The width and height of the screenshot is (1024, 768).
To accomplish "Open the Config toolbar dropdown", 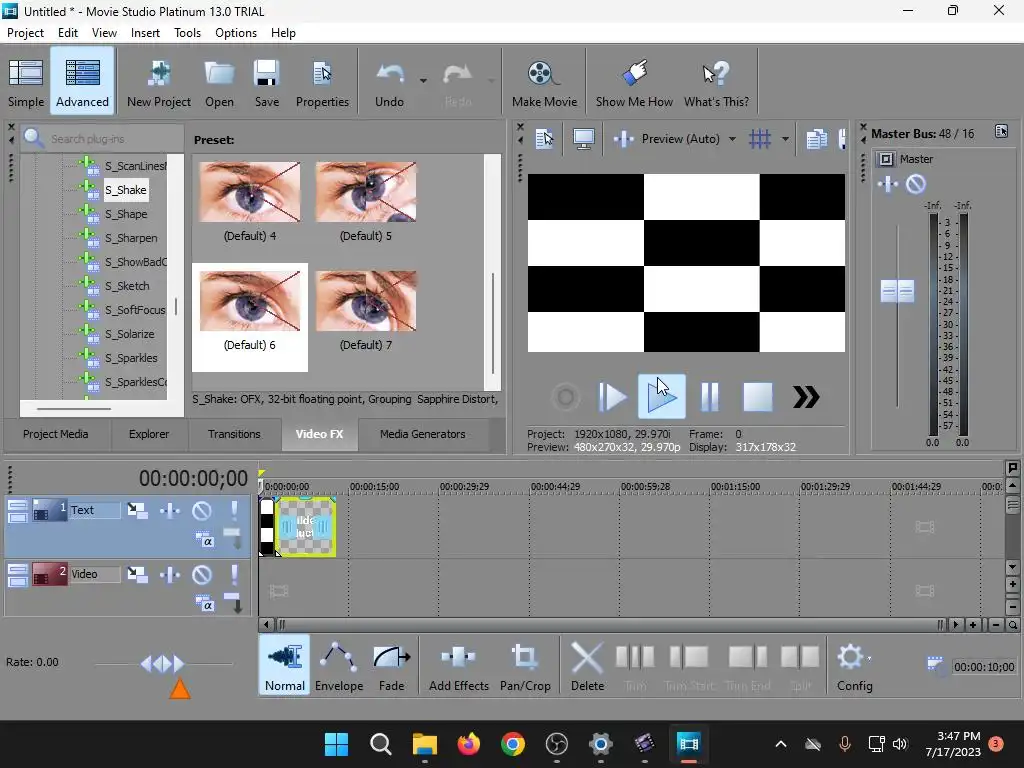I will pyautogui.click(x=854, y=665).
